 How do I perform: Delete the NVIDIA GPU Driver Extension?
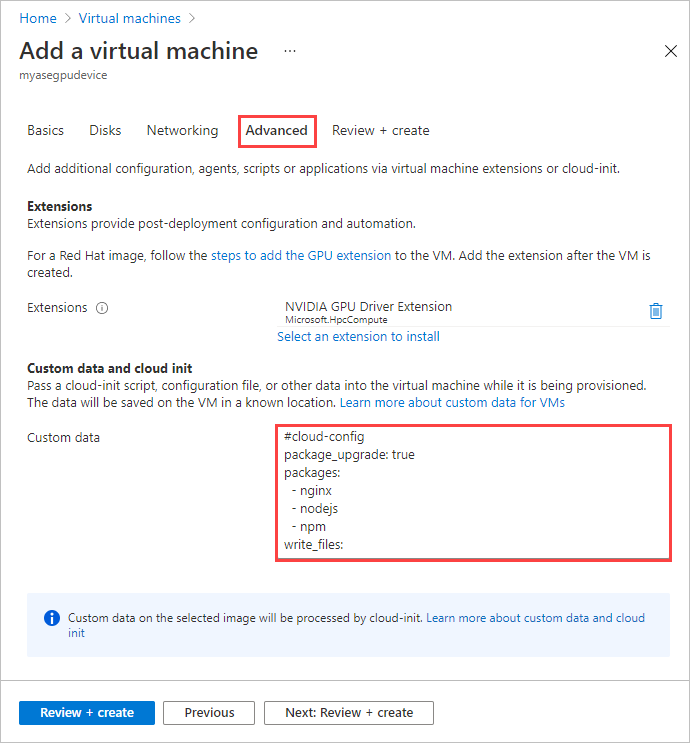point(656,311)
